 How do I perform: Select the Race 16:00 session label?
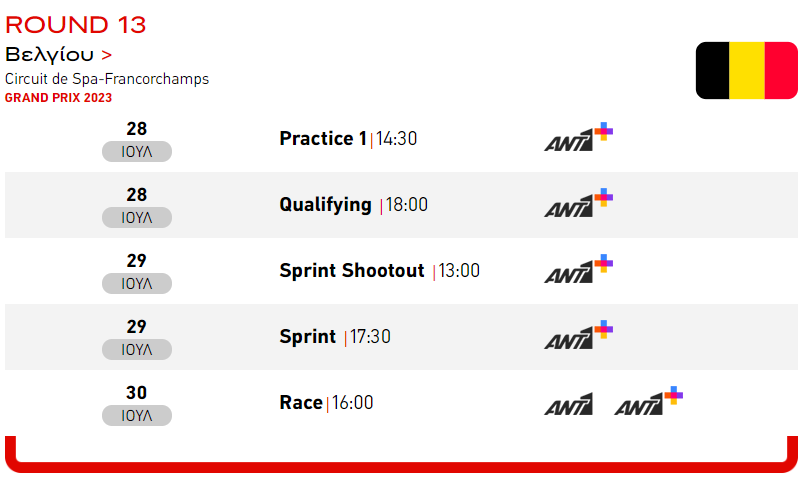tap(326, 403)
